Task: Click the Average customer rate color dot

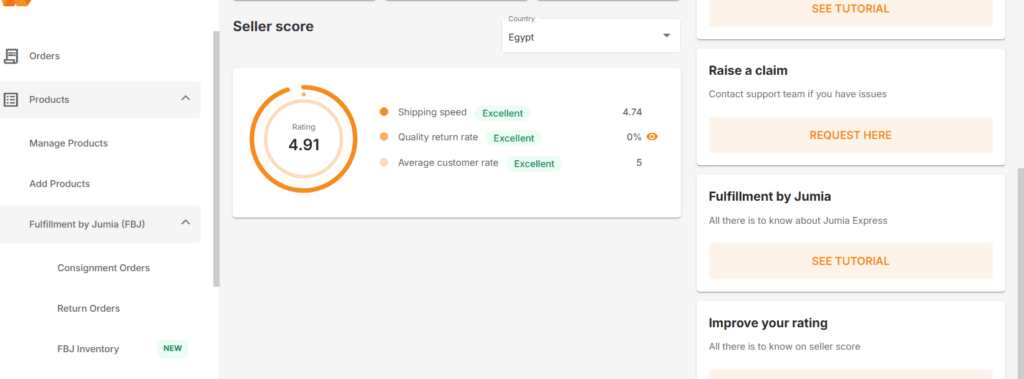Action: 384,163
